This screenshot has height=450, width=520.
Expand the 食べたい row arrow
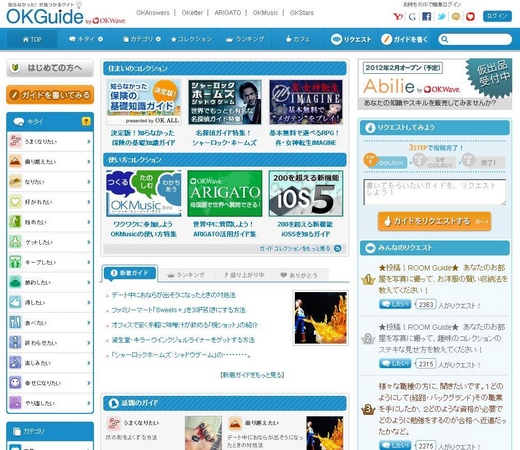[89, 322]
